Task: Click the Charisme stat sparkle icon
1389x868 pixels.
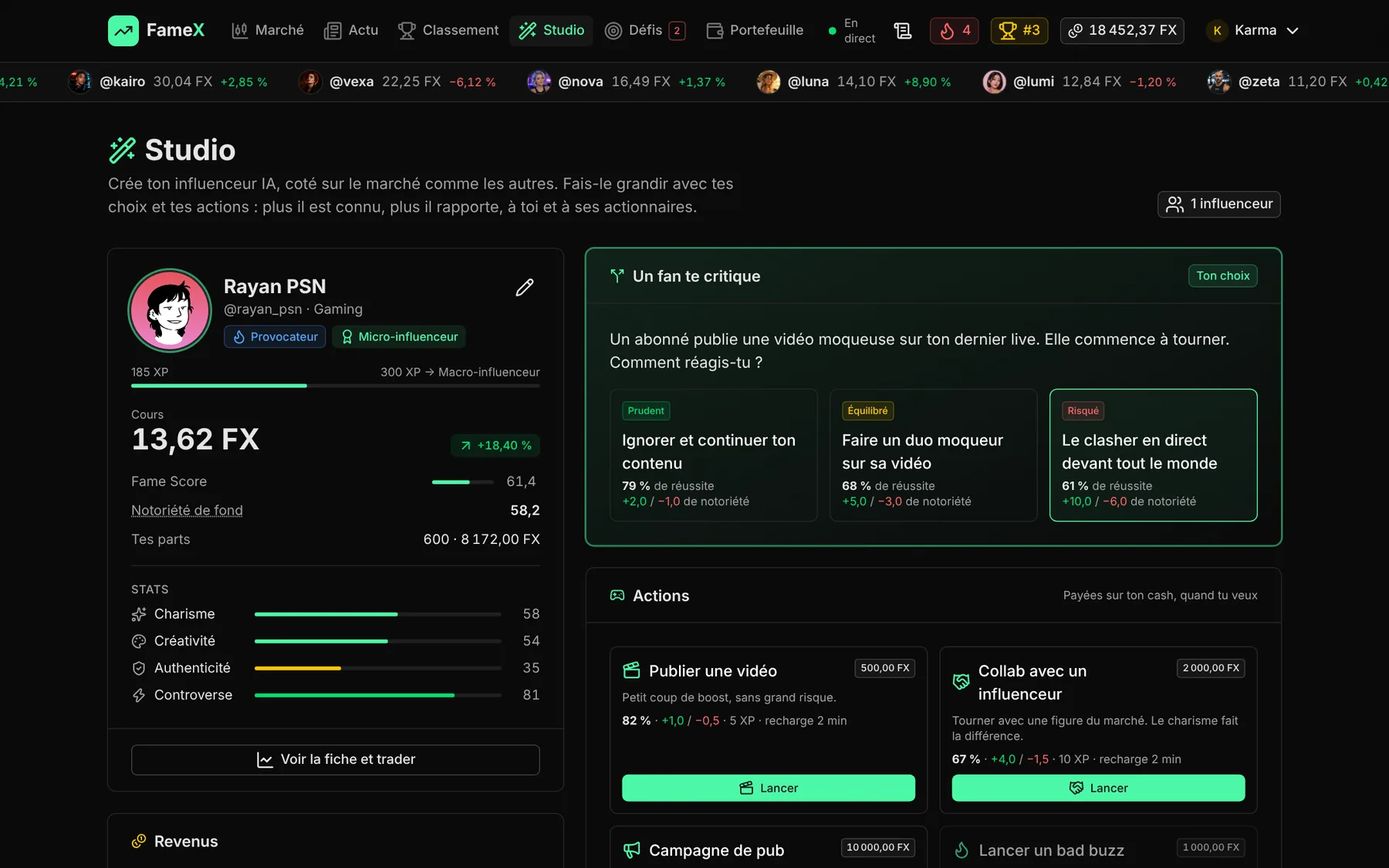Action: pos(139,614)
